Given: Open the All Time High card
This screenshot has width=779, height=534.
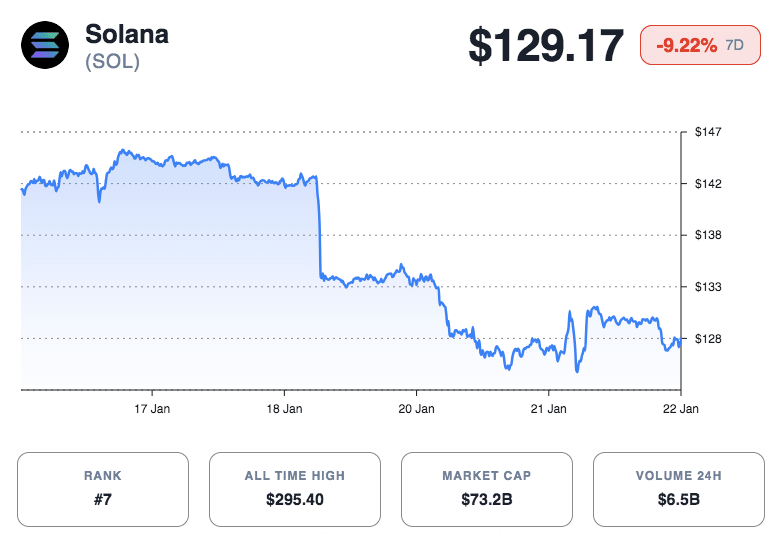Looking at the screenshot, I should (295, 489).
